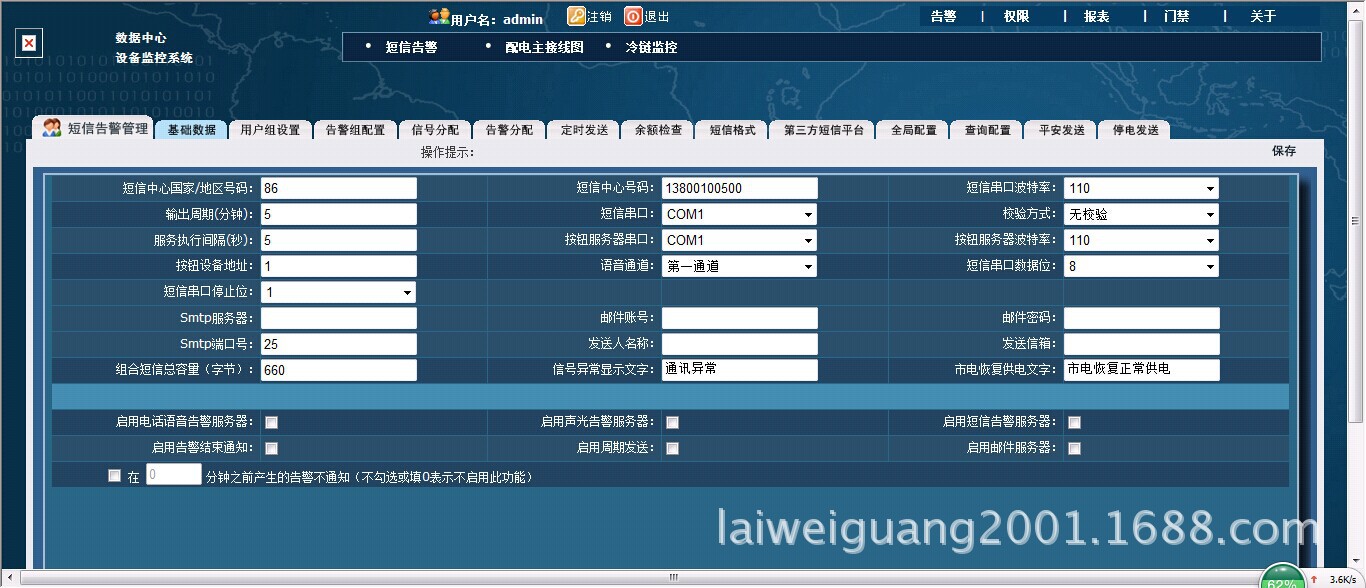The height and width of the screenshot is (588, 1366).
Task: Check the 启用周期发送 checkbox
Action: point(672,447)
